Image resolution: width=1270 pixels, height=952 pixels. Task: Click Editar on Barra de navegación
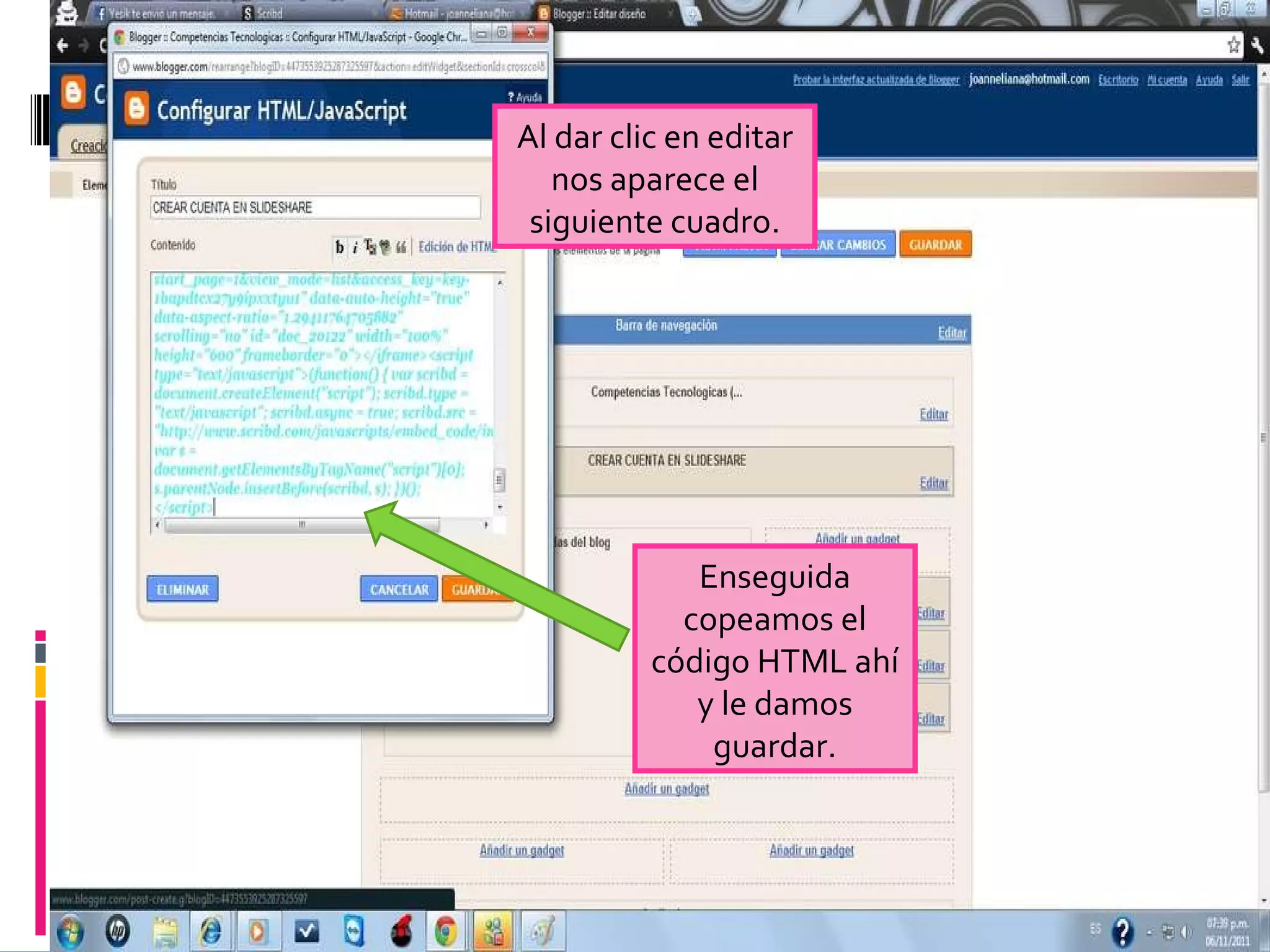coord(952,333)
